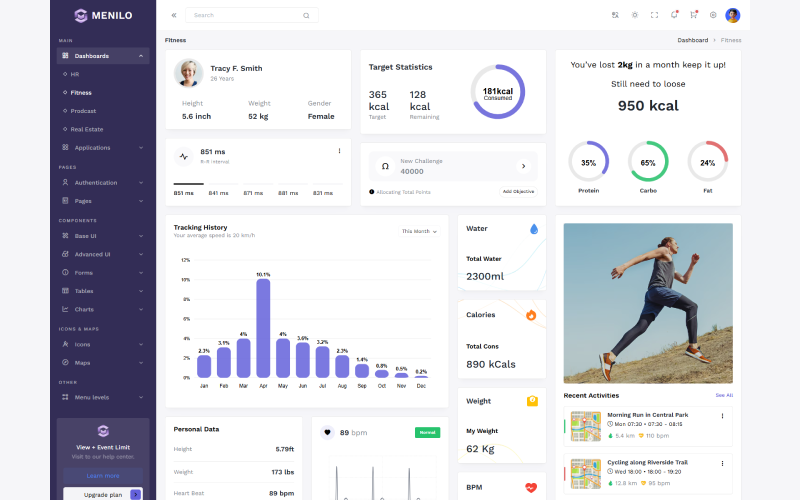
Task: Open See All recent activities link
Action: point(724,395)
